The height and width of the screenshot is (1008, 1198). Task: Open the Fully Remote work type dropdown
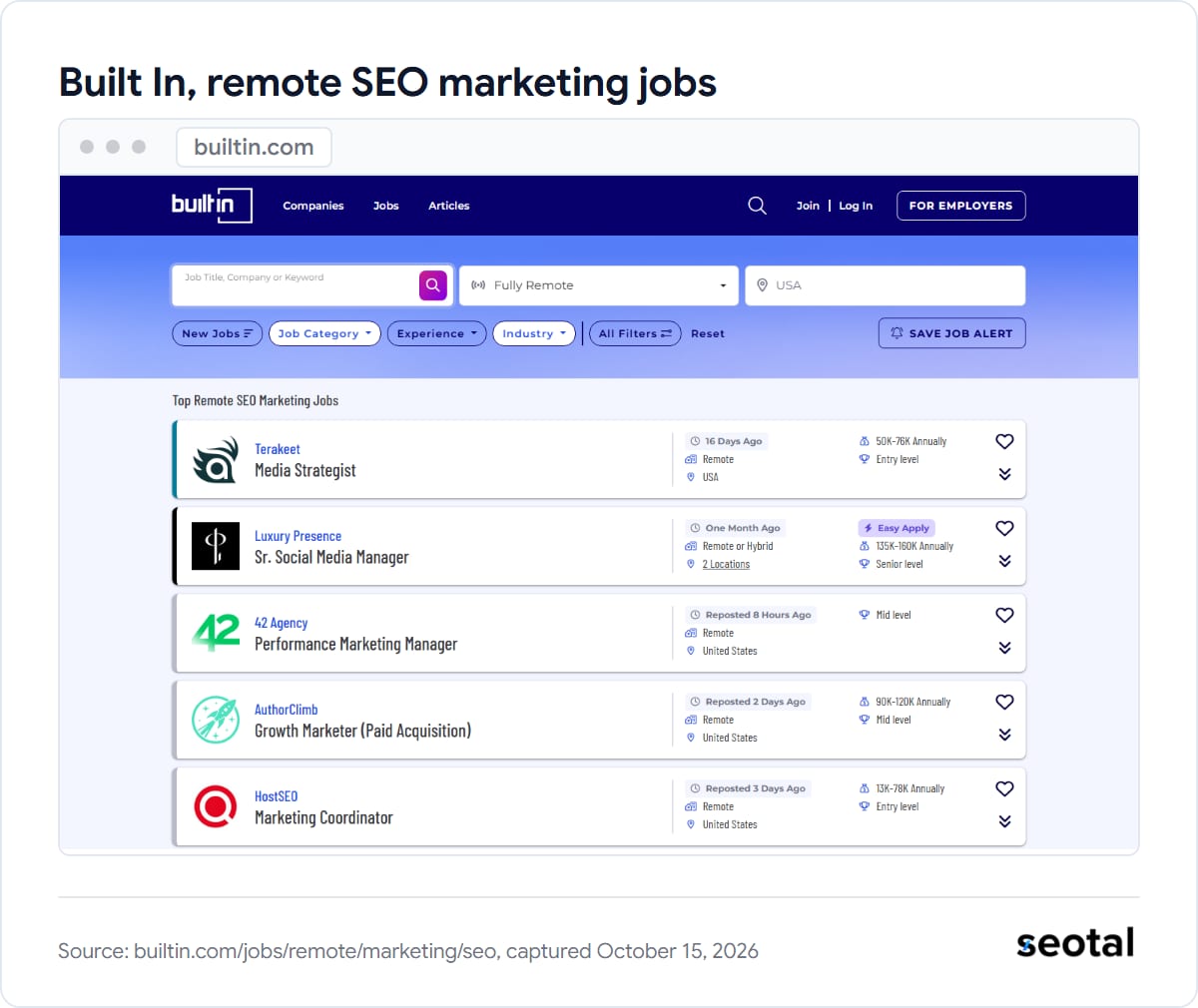599,285
